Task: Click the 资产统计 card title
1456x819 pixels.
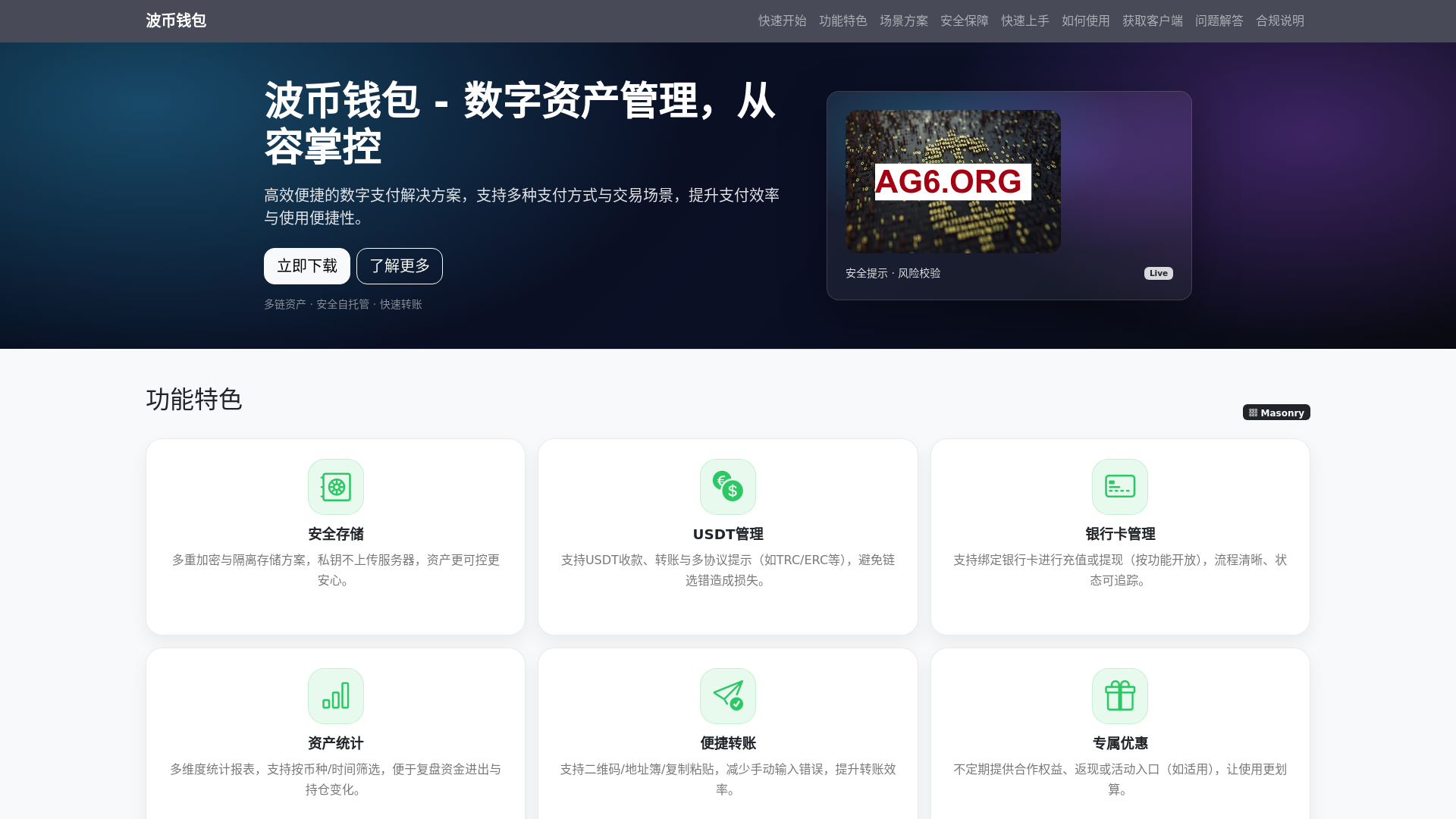Action: click(336, 743)
